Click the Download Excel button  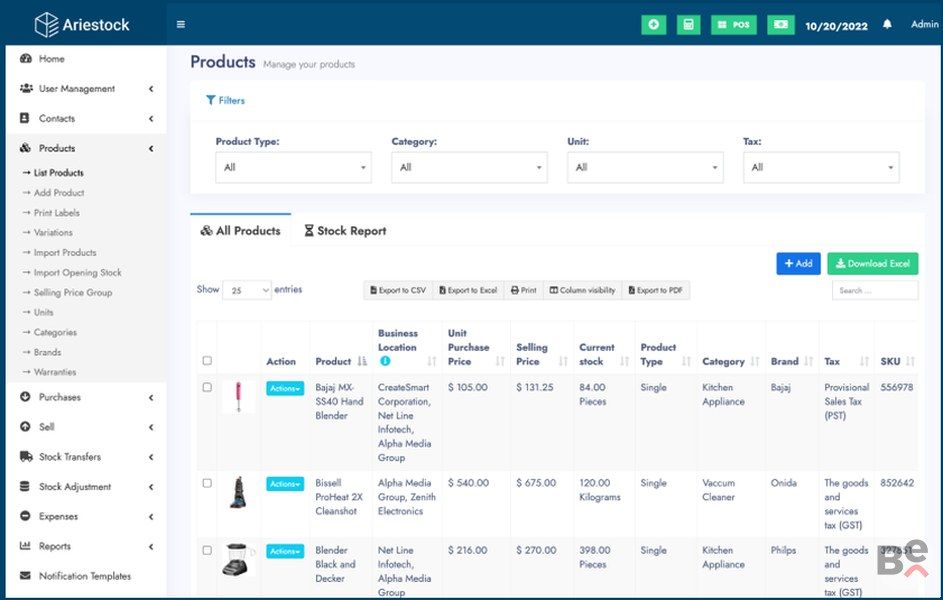click(872, 264)
